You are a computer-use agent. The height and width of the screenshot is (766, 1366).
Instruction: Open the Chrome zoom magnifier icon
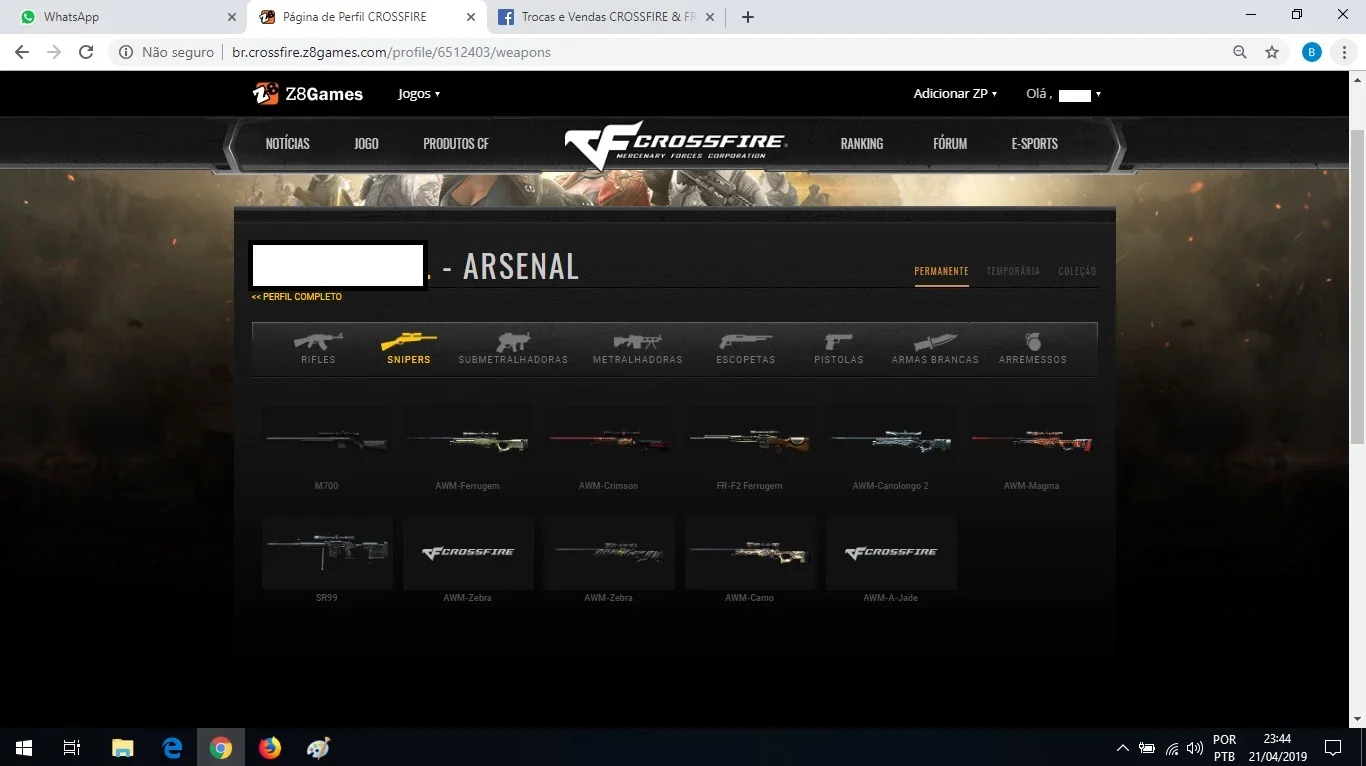pyautogui.click(x=1240, y=52)
